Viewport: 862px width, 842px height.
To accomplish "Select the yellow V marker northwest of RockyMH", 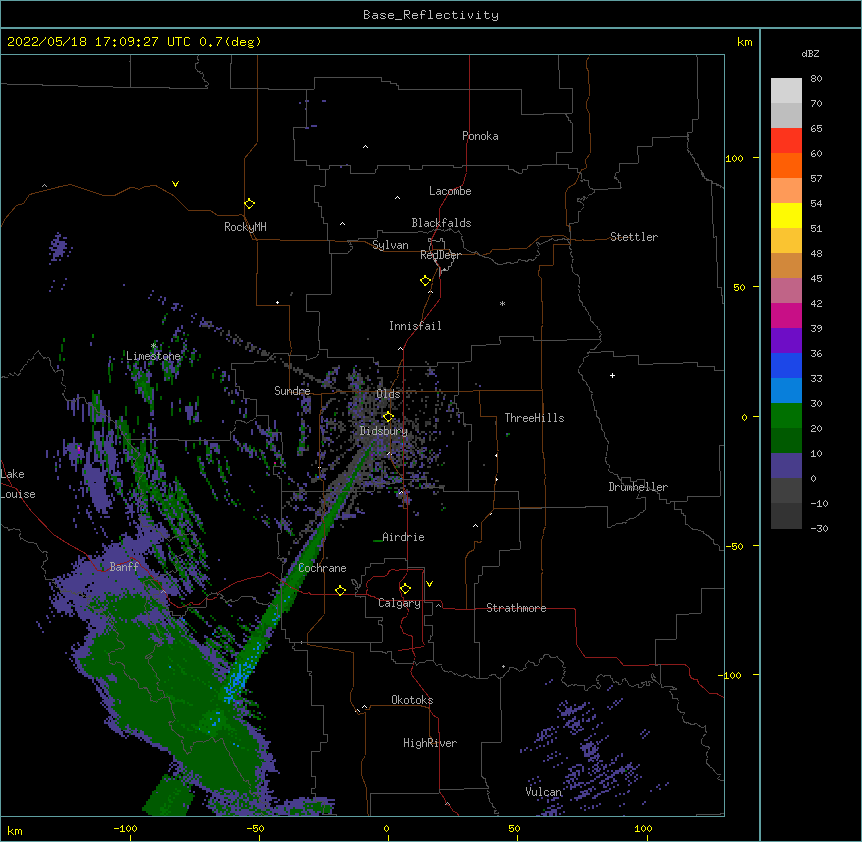I will (x=175, y=184).
